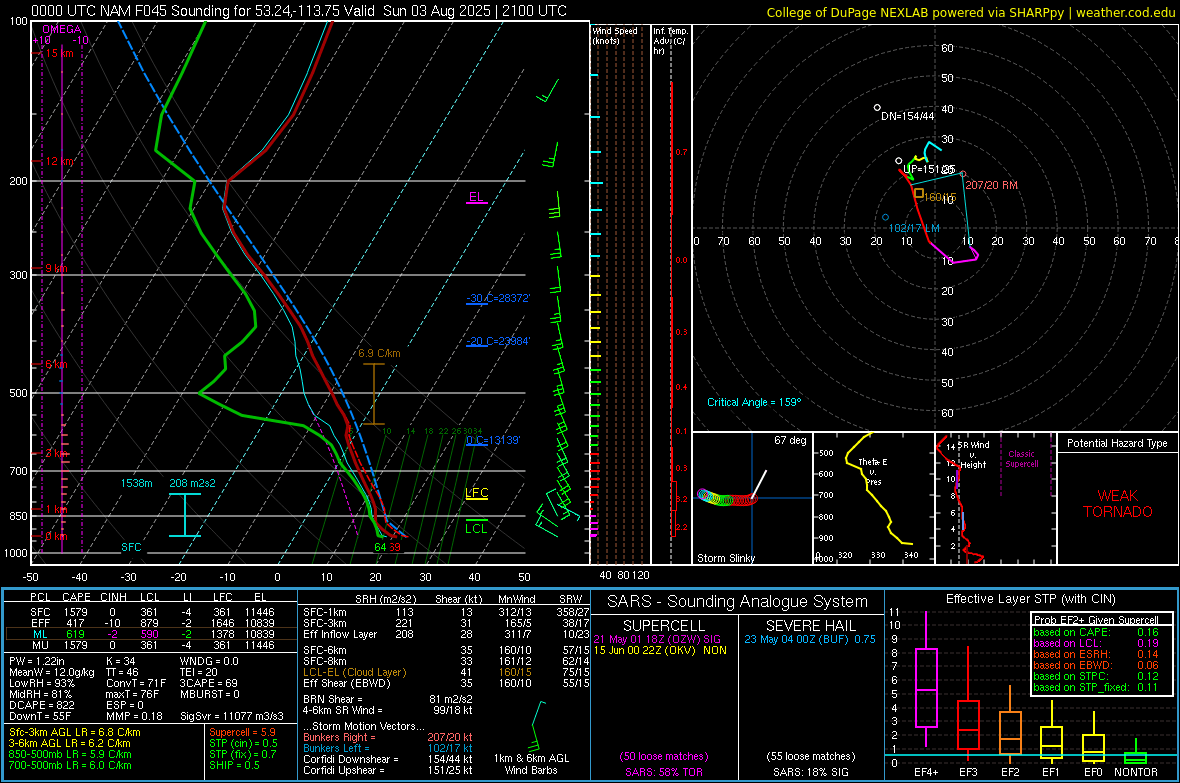Click the Effective Layer STP (with CIN) title

(x=1030, y=599)
